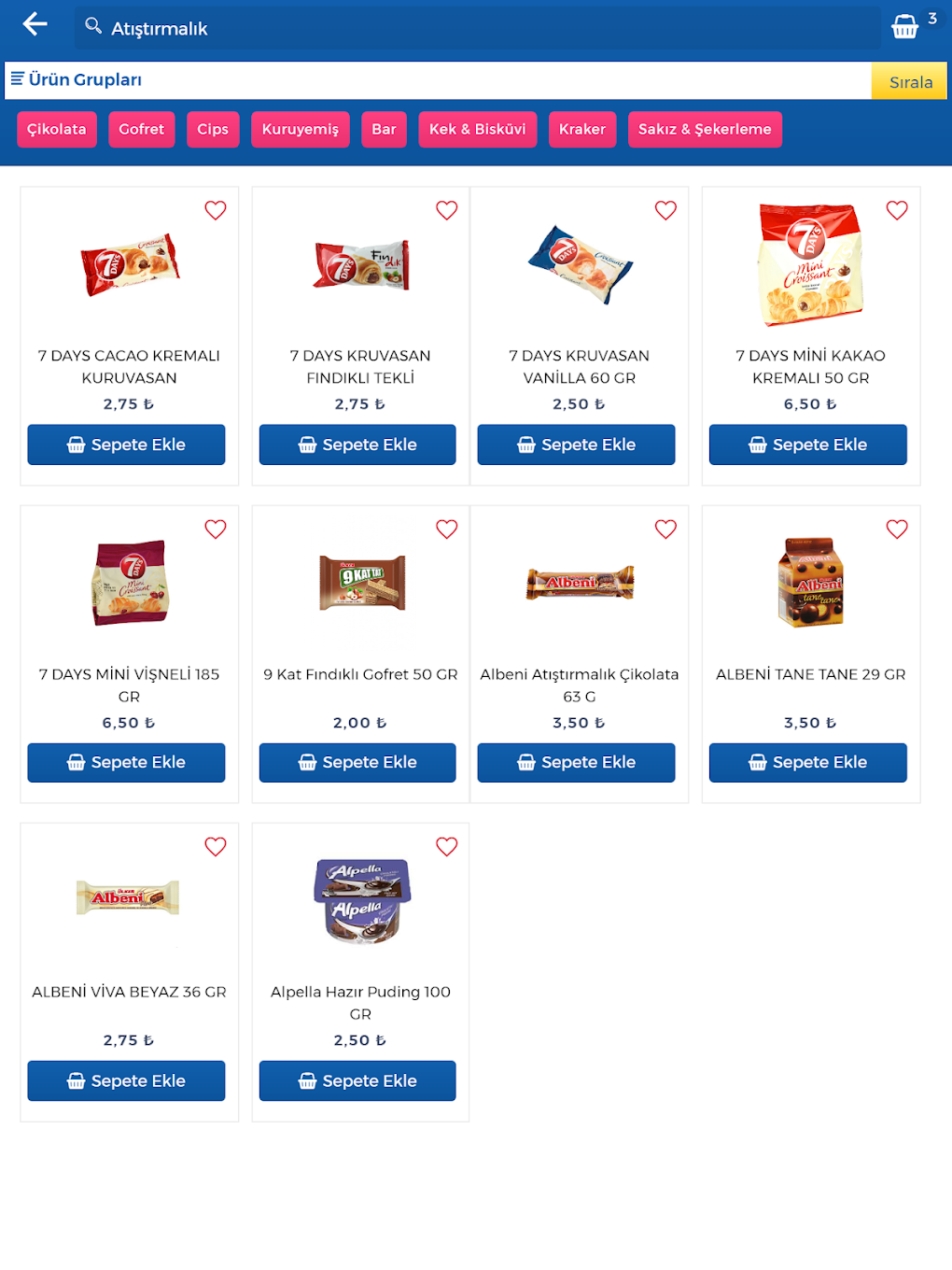Toggle heart on Albeni Tane Tane
The width and height of the screenshot is (952, 1270).
[897, 529]
